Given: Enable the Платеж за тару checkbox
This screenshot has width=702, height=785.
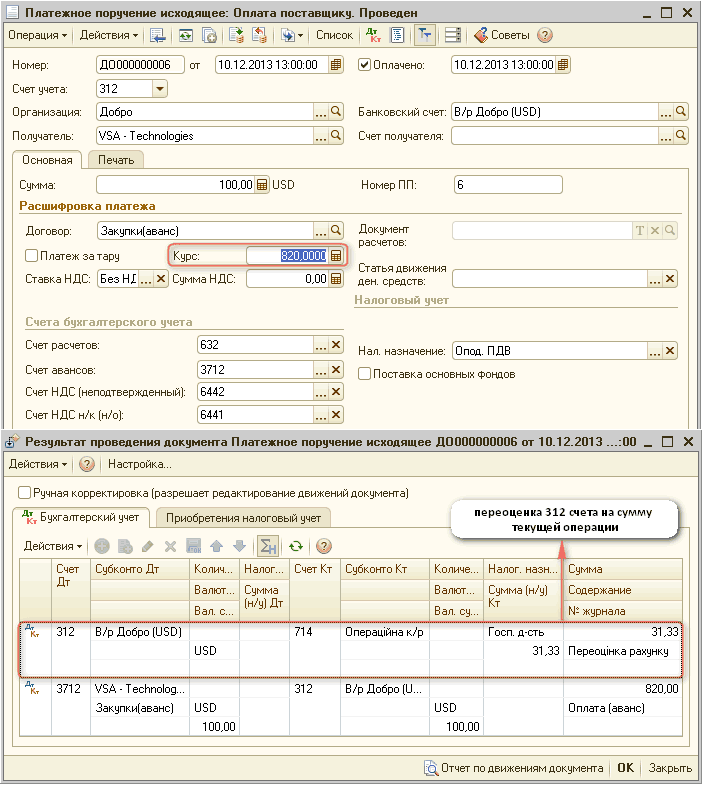Looking at the screenshot, I should [32, 256].
